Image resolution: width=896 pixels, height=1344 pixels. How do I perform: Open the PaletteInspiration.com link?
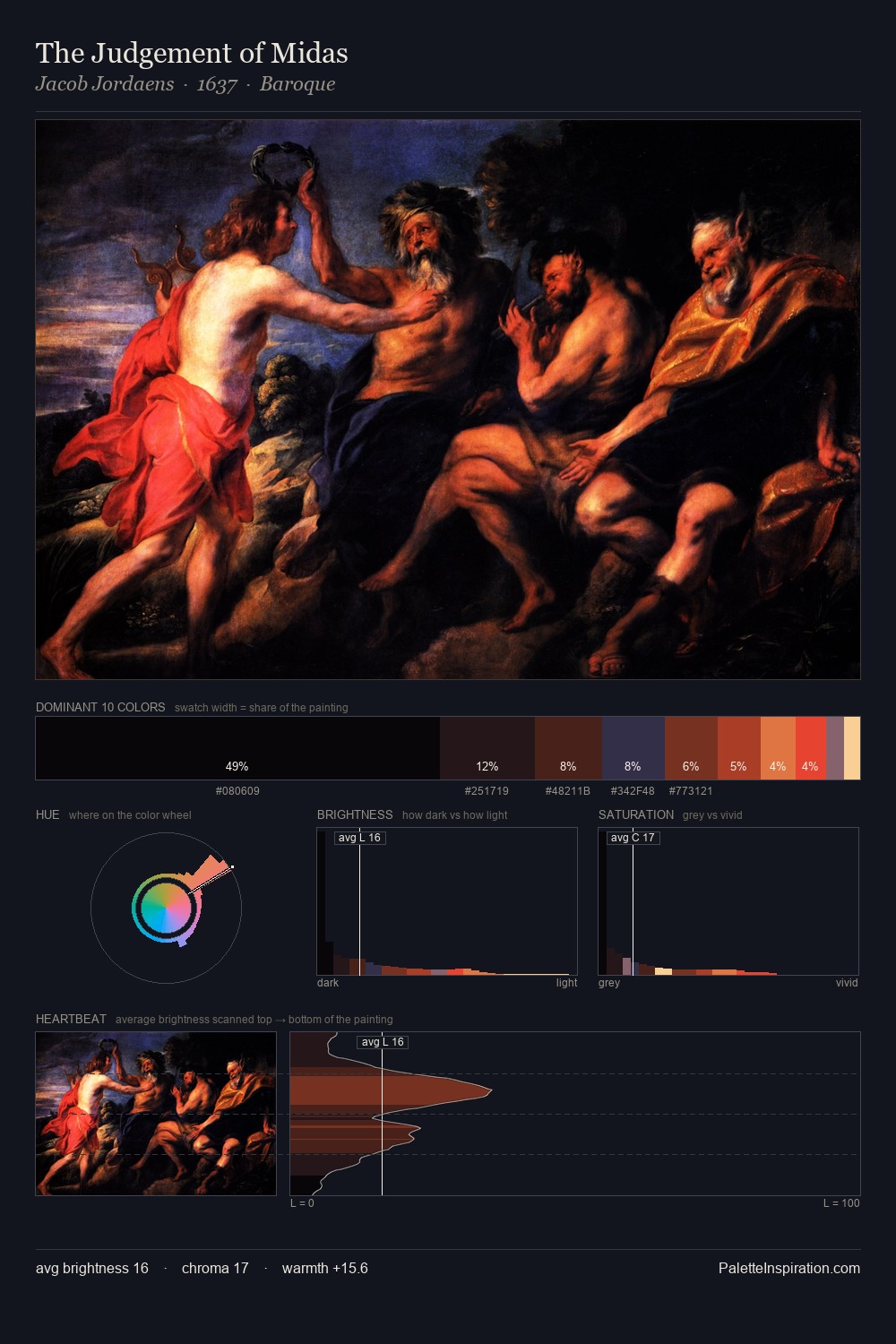click(789, 1269)
